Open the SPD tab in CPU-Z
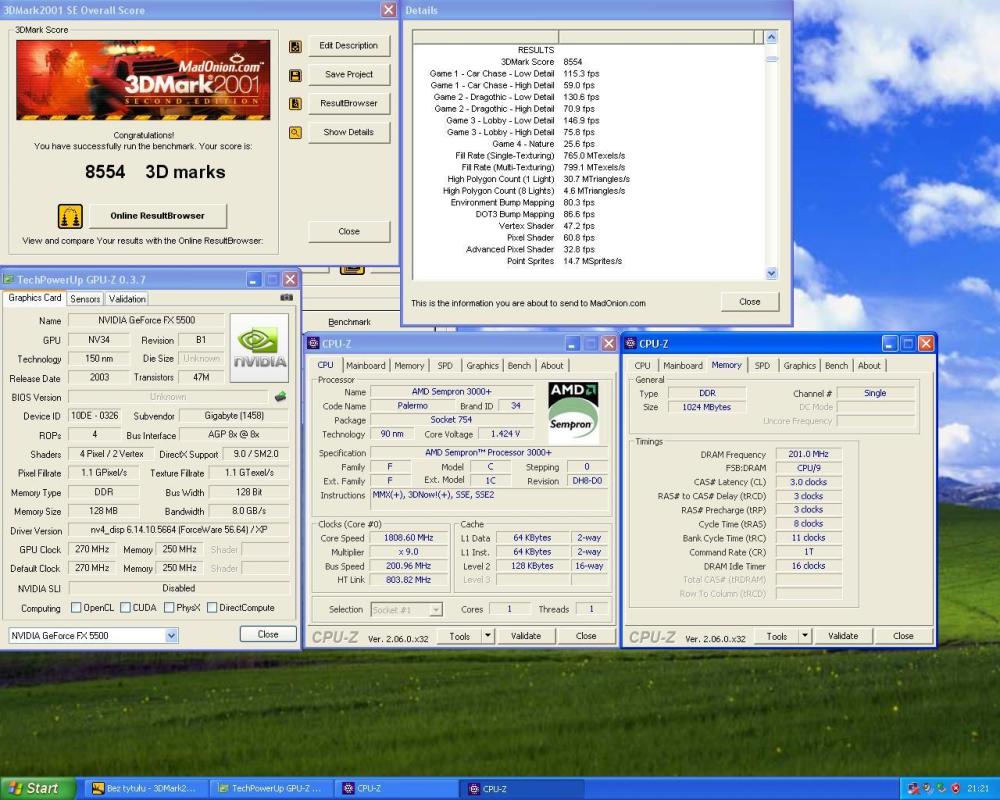The height and width of the screenshot is (800, 1000). pos(762,365)
